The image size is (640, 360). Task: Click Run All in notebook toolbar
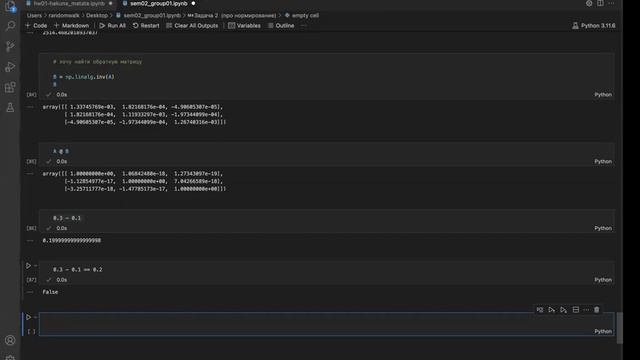[x=113, y=26]
